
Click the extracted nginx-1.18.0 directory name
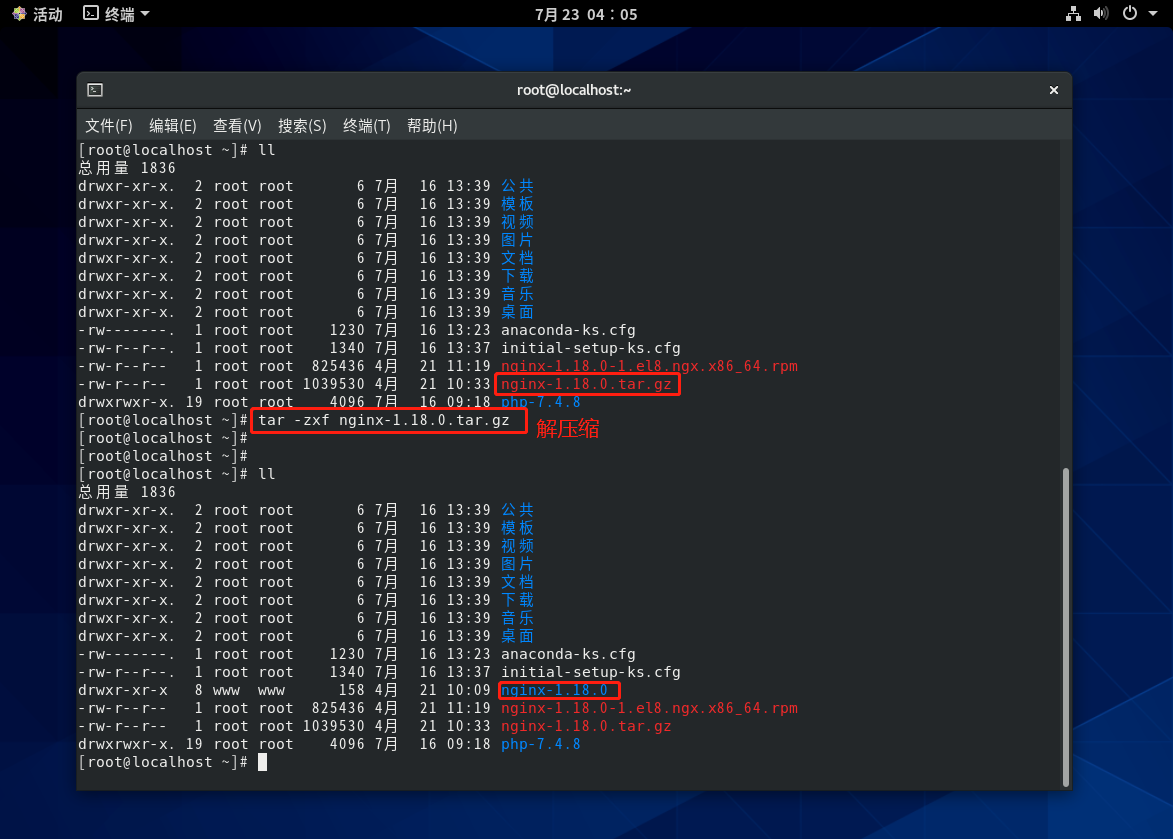(x=554, y=690)
